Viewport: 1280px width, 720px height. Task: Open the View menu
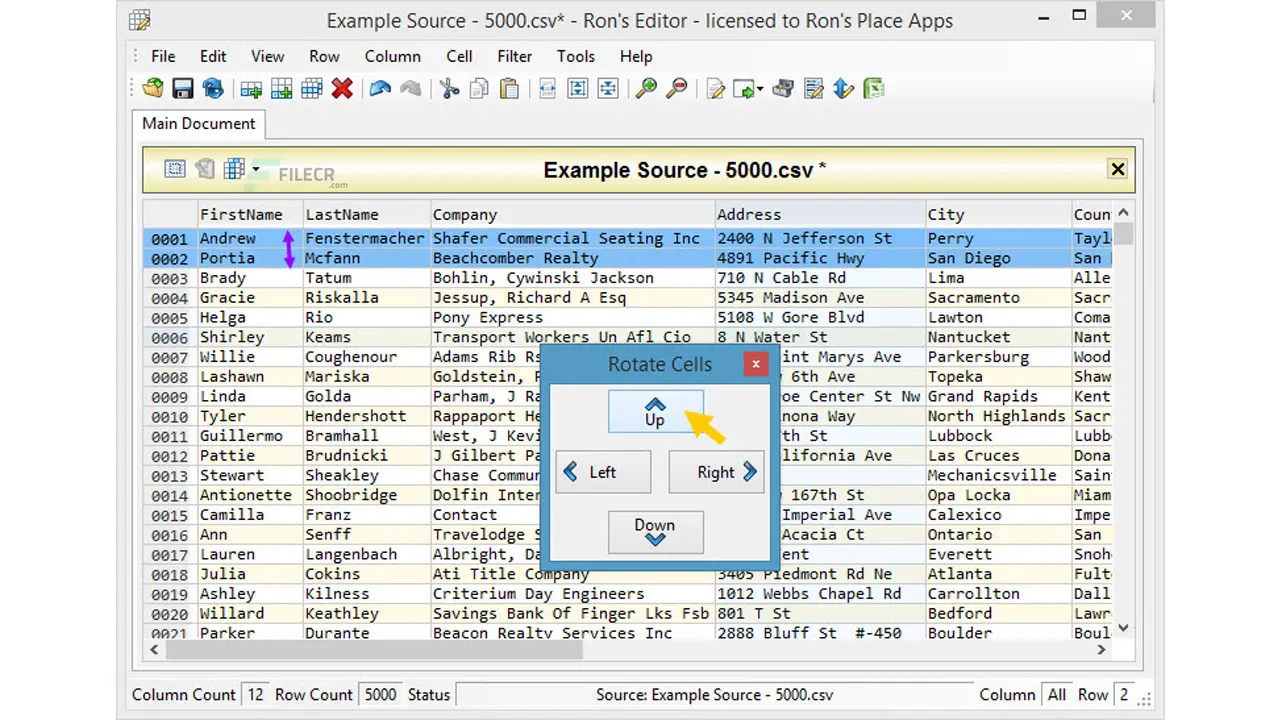pyautogui.click(x=267, y=56)
